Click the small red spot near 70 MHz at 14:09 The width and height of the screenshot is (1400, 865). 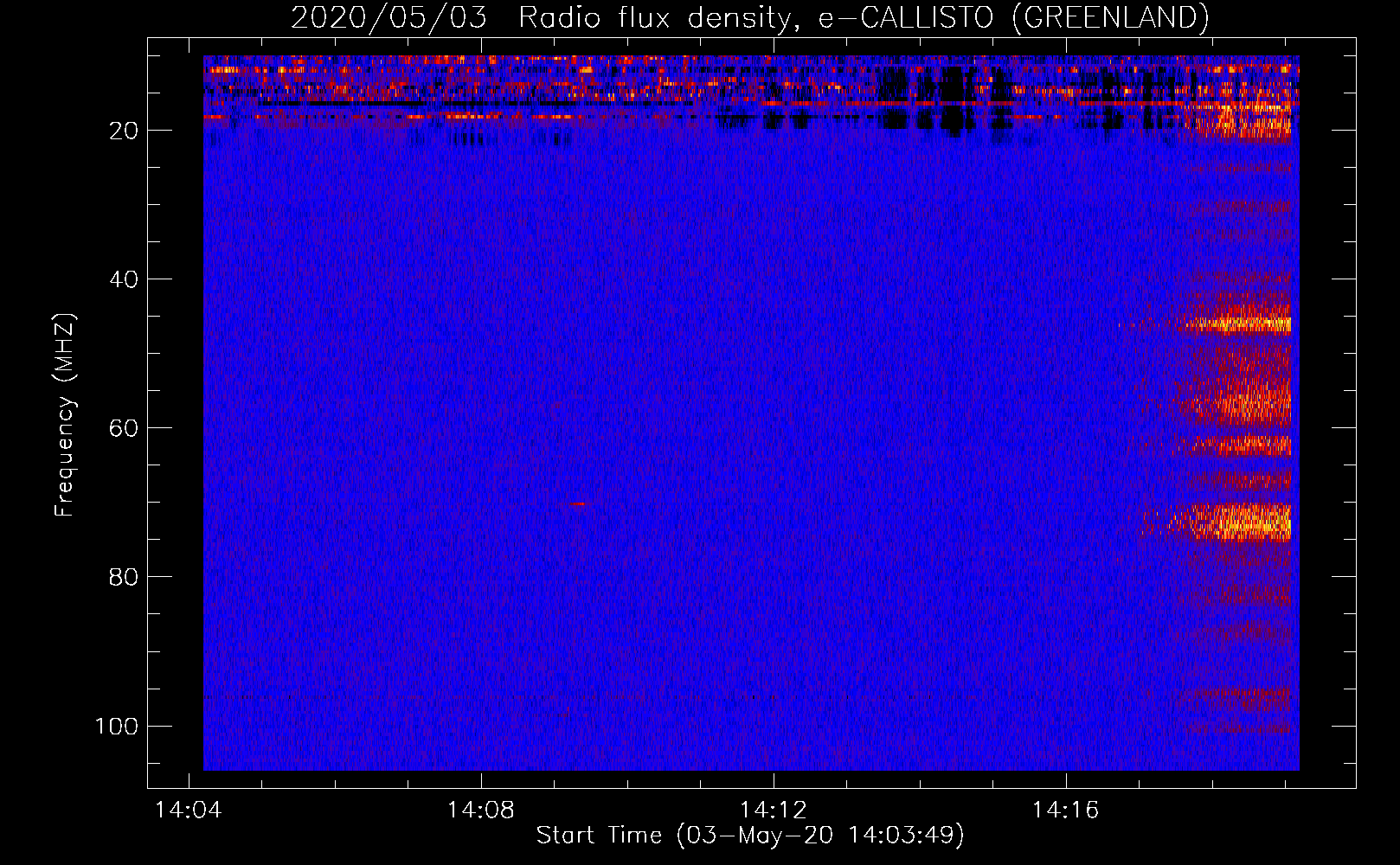pos(578,503)
